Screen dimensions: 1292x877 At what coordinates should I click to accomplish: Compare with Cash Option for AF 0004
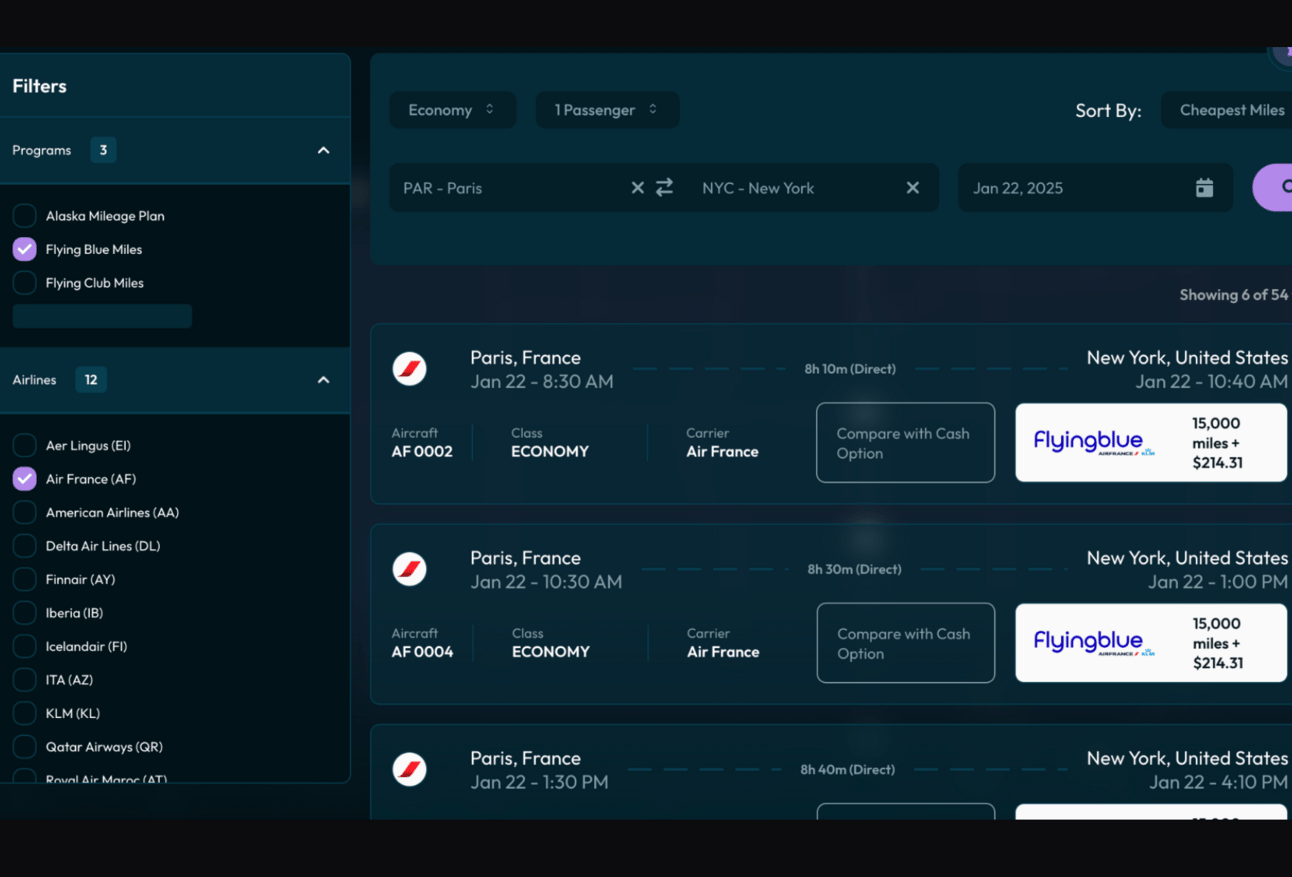905,643
